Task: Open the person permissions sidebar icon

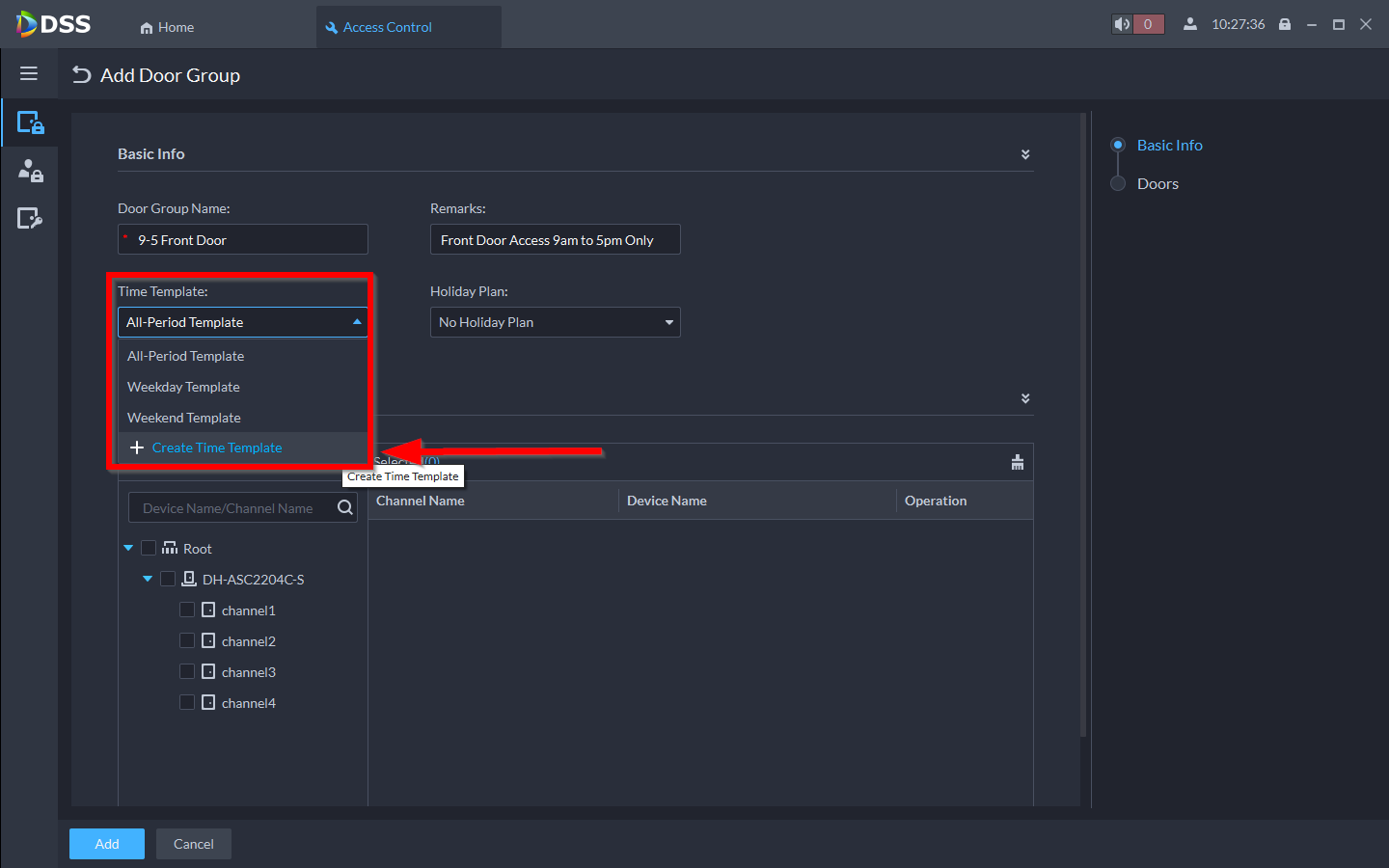Action: click(x=30, y=171)
